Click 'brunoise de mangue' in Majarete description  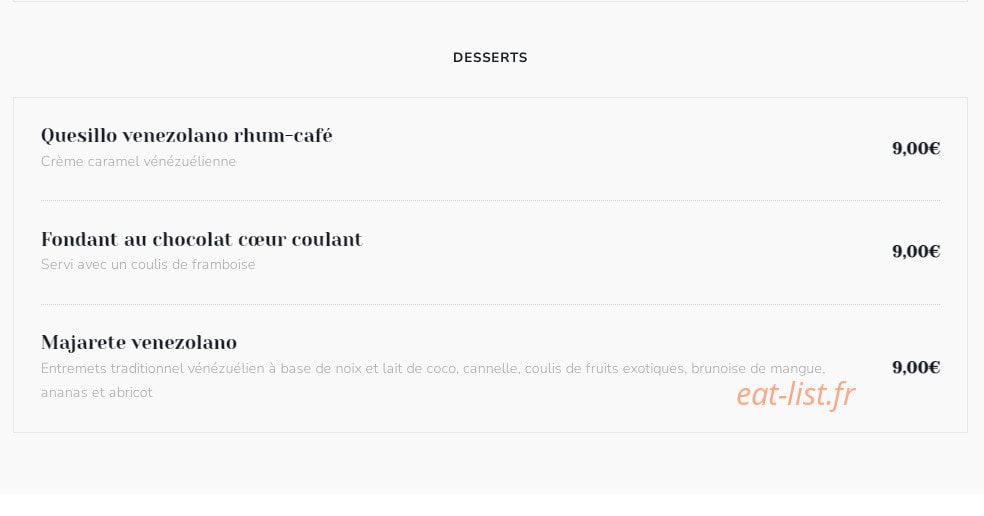(x=757, y=368)
